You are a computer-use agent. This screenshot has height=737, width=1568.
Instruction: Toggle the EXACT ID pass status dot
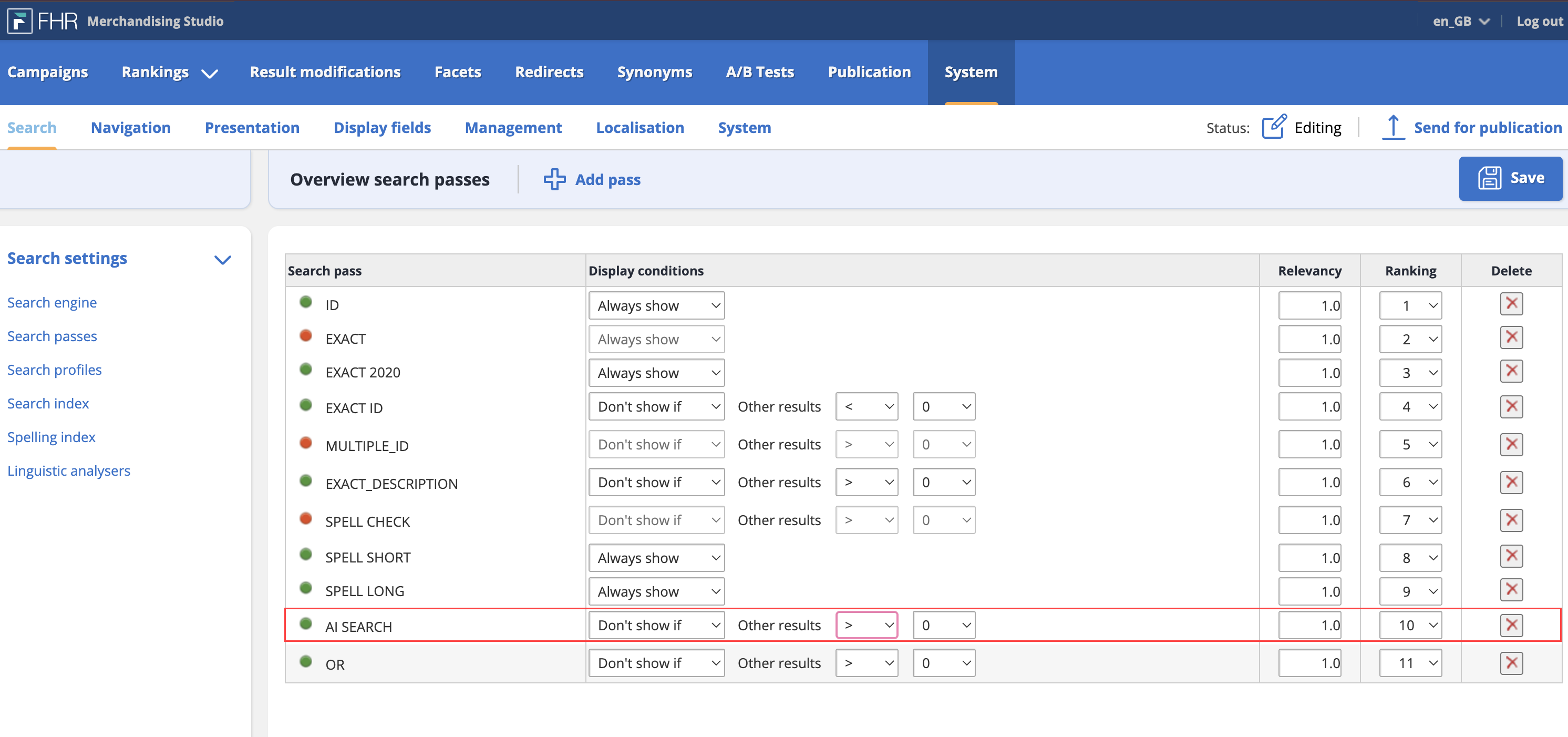pyautogui.click(x=306, y=404)
